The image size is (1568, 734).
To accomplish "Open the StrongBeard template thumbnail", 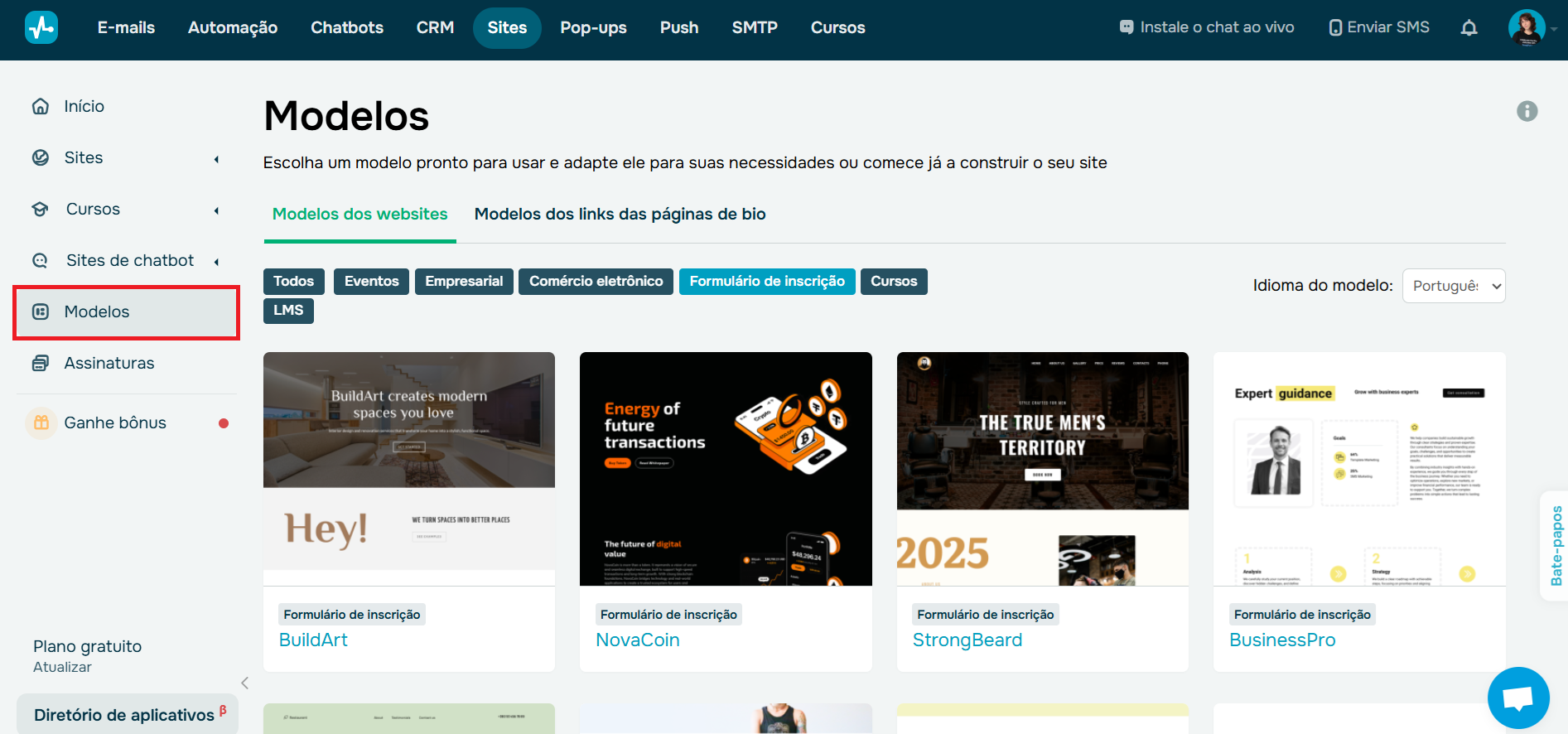I will click(x=1042, y=469).
